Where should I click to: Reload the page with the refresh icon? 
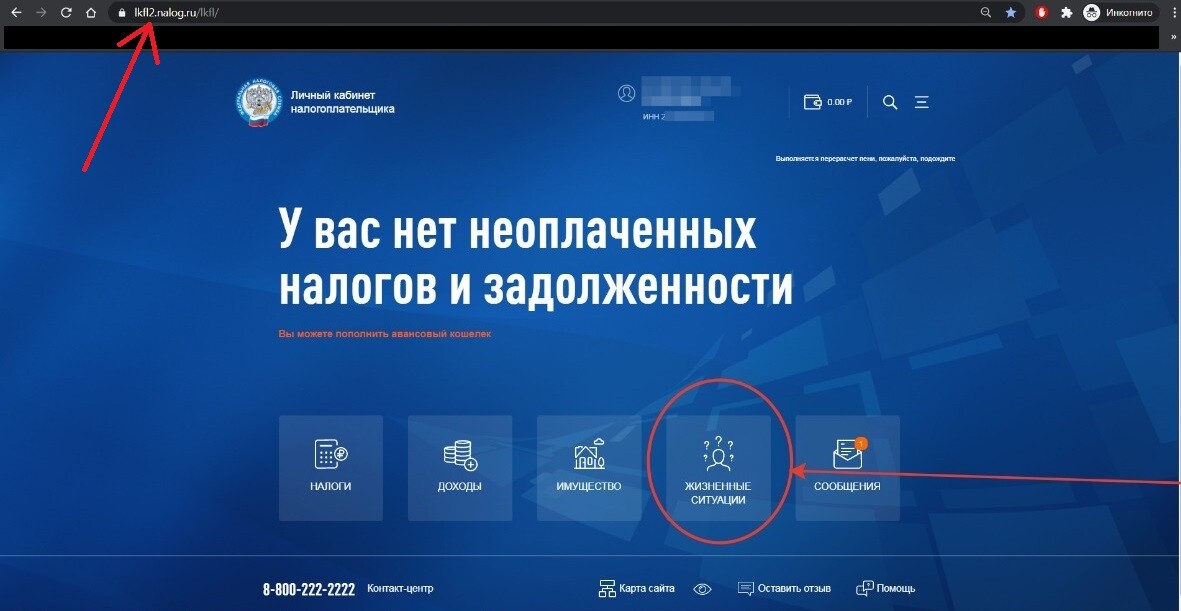pos(66,13)
